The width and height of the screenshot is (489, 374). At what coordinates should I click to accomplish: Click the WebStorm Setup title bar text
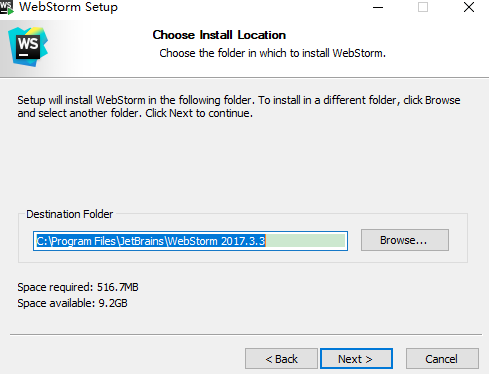[68, 7]
